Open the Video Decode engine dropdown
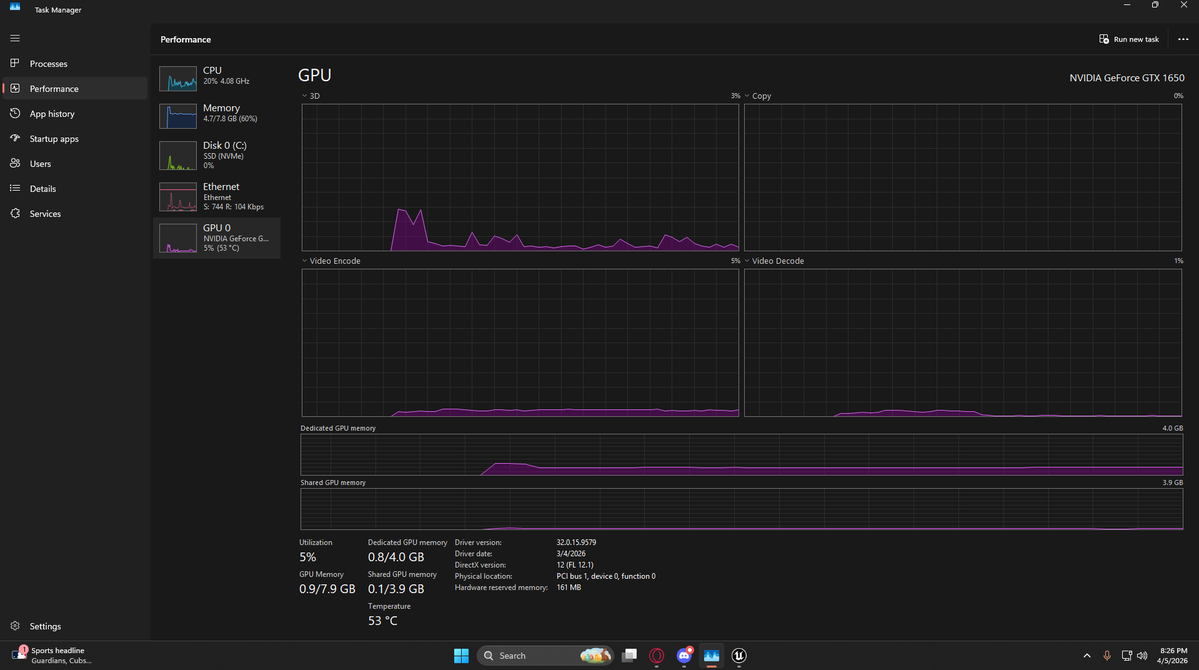The image size is (1199, 670). click(x=747, y=261)
